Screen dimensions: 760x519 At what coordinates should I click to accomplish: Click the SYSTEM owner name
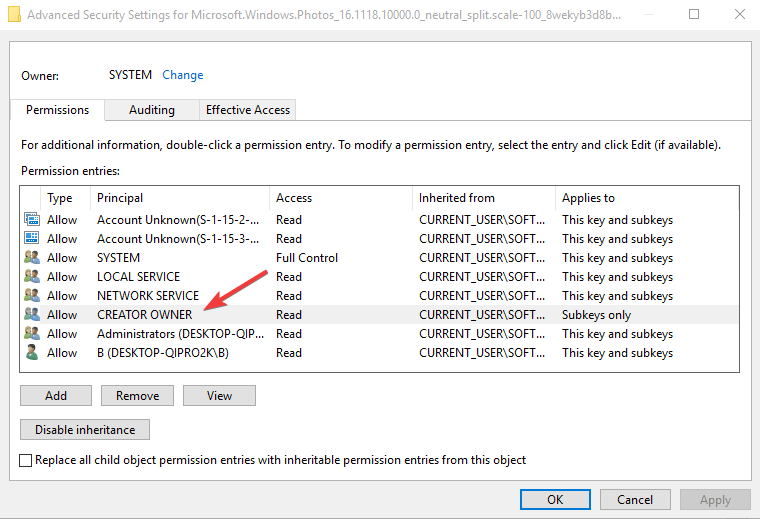click(130, 75)
